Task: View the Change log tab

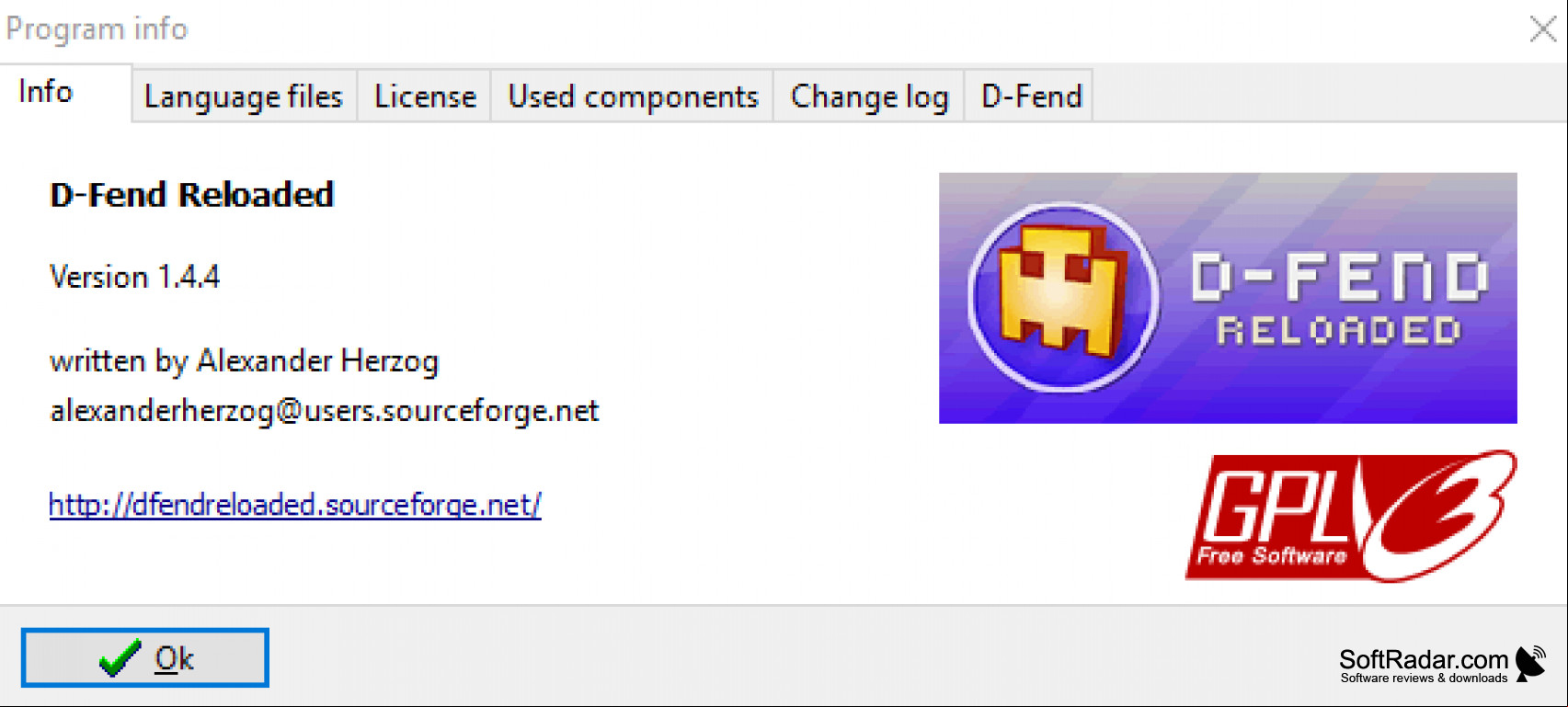Action: 869,97
